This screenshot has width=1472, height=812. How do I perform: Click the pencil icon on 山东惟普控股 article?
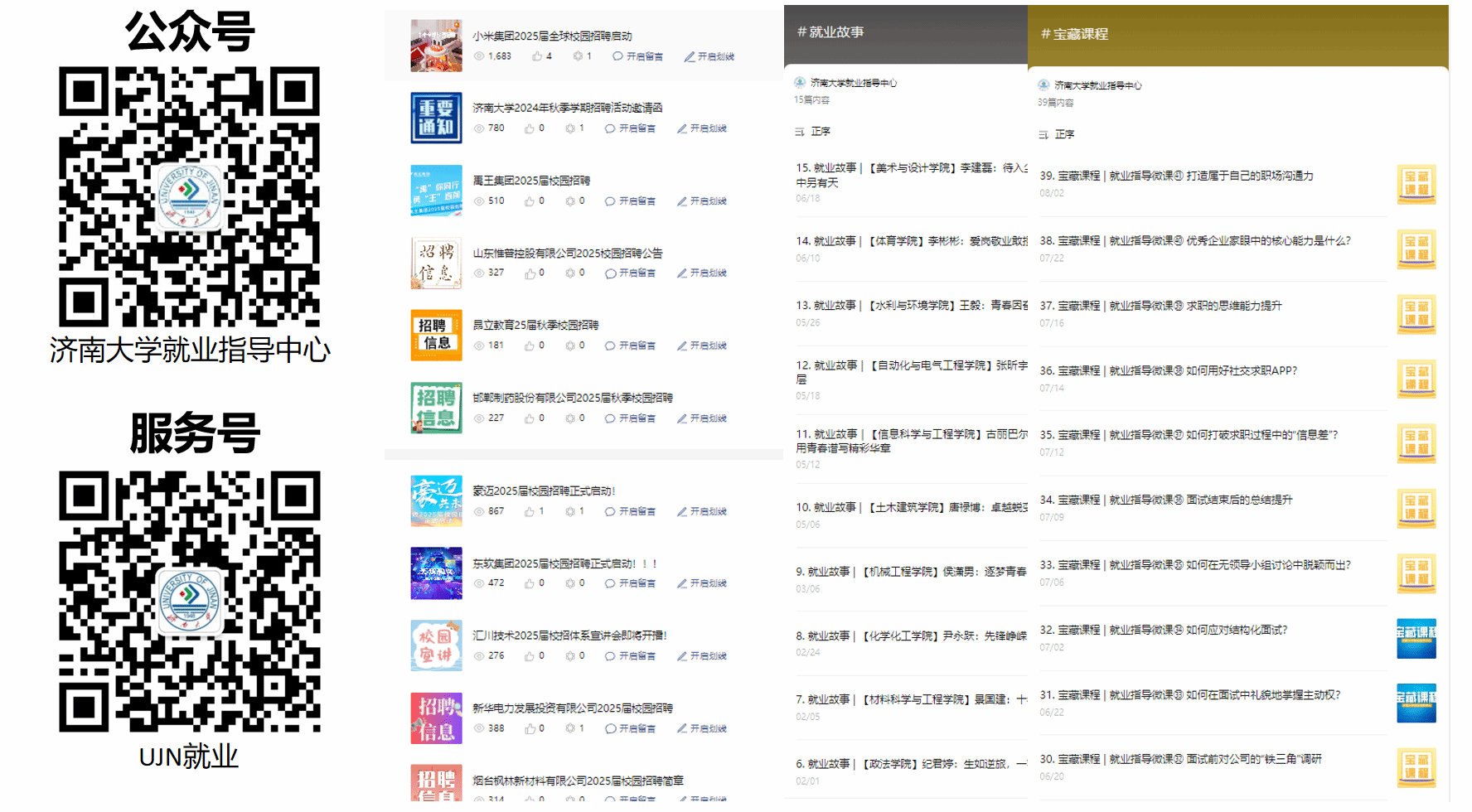pyautogui.click(x=682, y=273)
